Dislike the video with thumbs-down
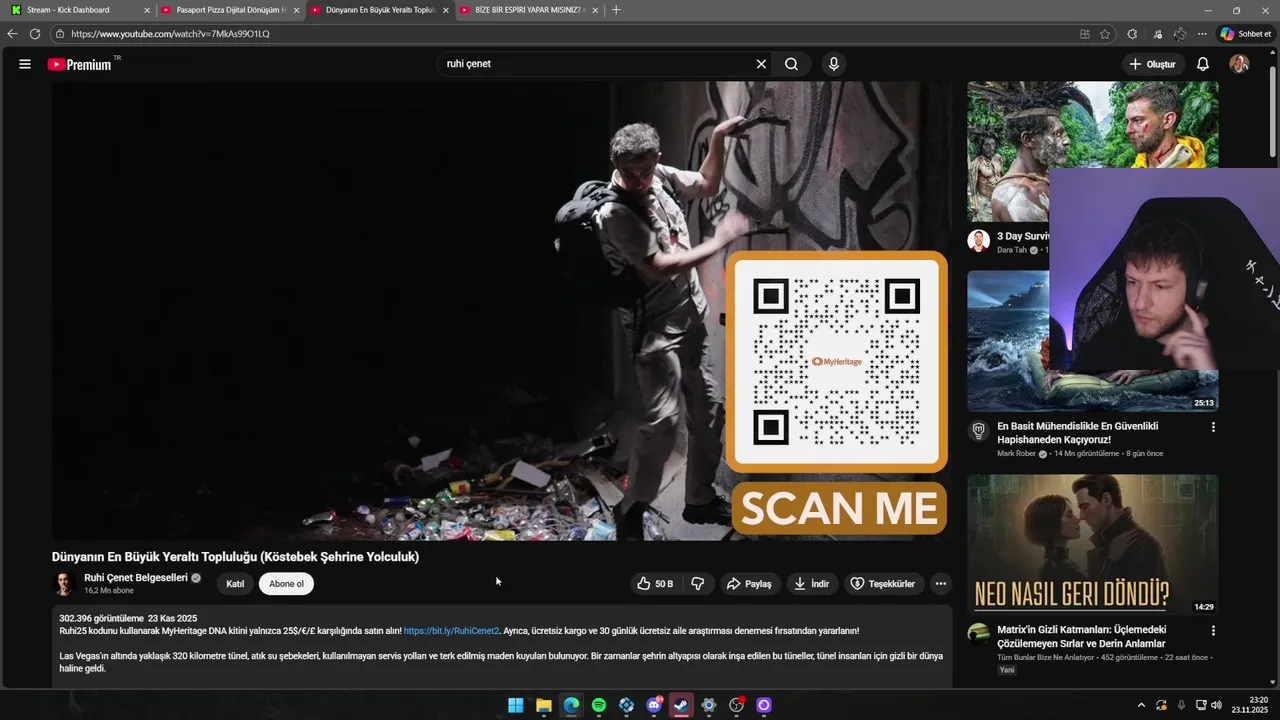Screen dimensions: 1280x720 coord(698,584)
